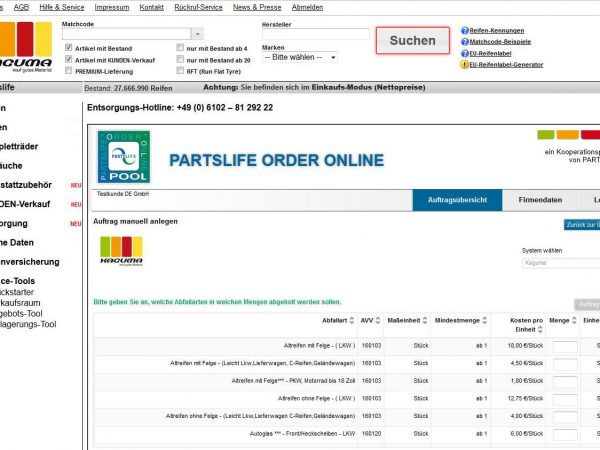Open Rückruf-Service menu item
The height and width of the screenshot is (450, 600).
[x=198, y=7]
